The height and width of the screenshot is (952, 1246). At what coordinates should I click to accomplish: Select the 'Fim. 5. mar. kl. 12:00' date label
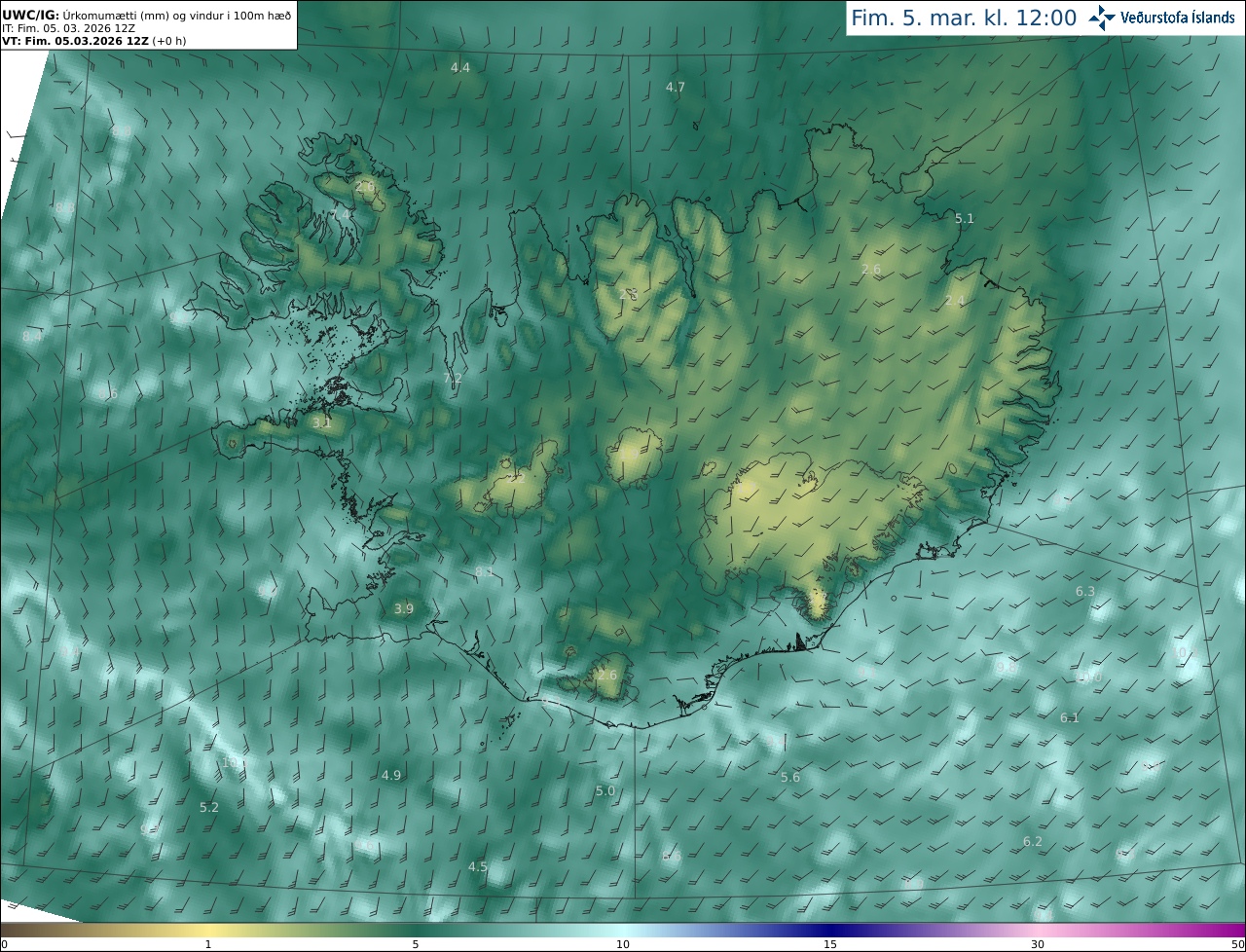[964, 18]
